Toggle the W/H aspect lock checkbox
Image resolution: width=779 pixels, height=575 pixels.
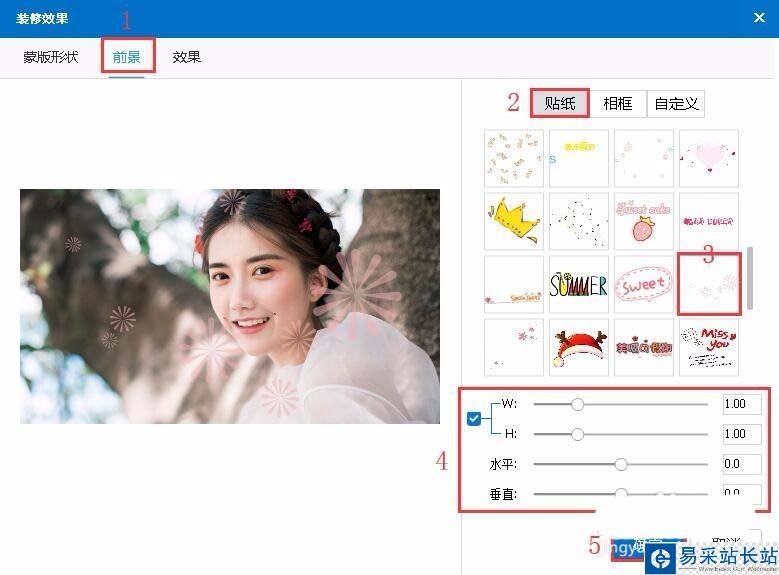click(x=474, y=419)
